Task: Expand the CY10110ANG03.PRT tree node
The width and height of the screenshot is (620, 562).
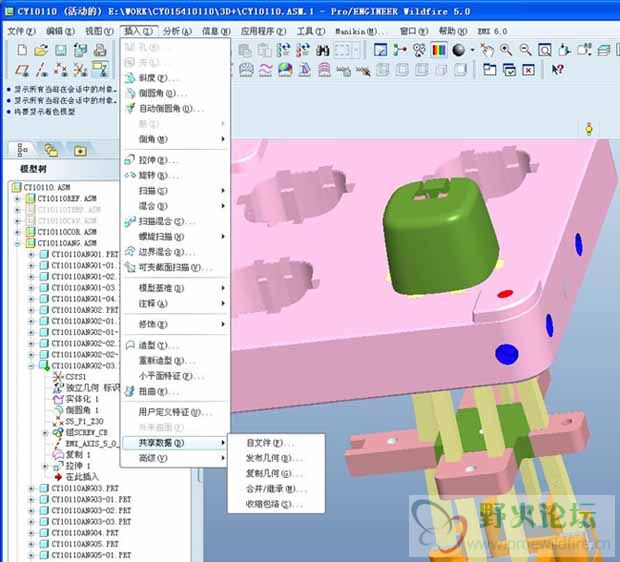Action: coord(31,488)
